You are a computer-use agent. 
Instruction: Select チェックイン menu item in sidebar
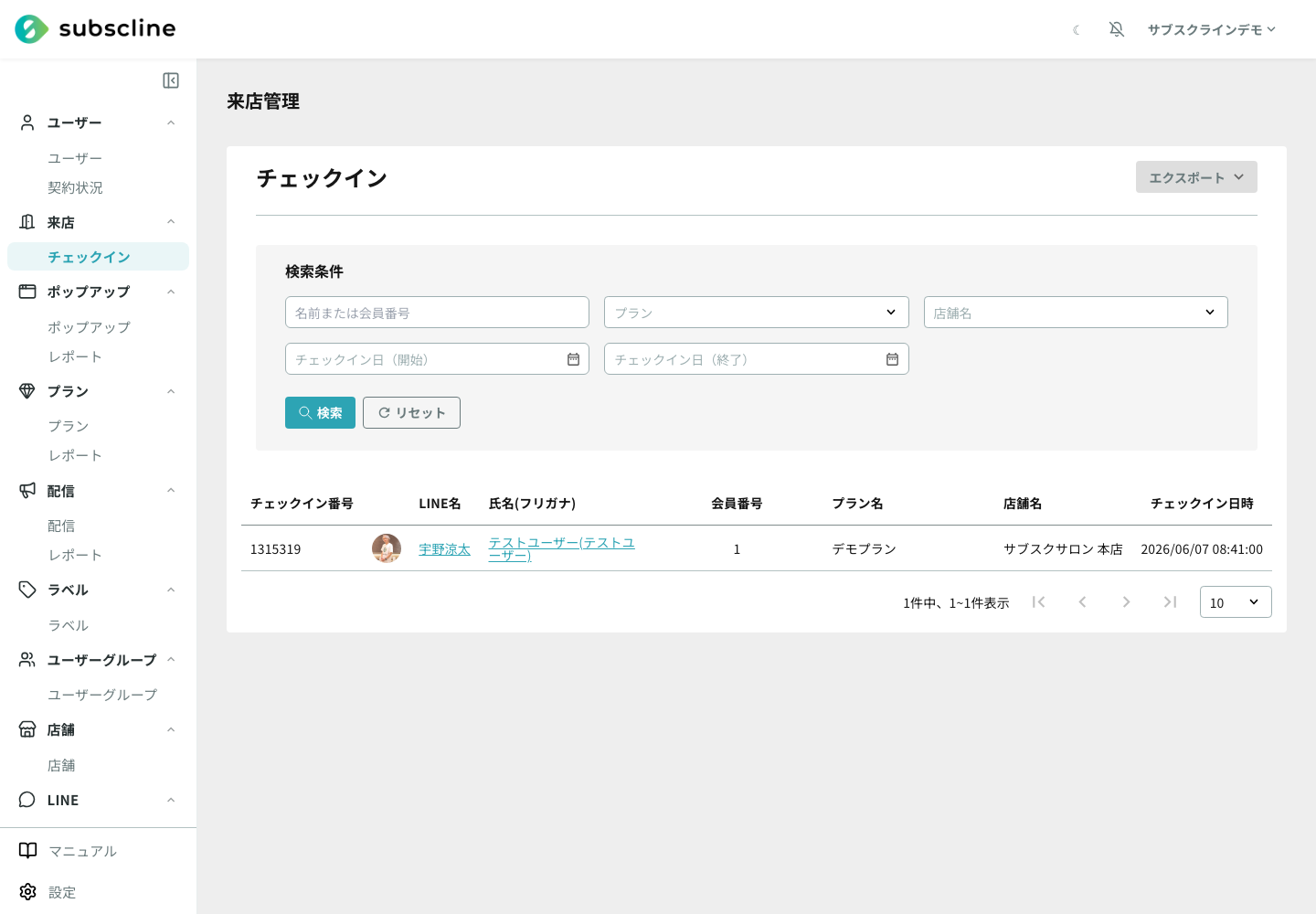pos(98,257)
